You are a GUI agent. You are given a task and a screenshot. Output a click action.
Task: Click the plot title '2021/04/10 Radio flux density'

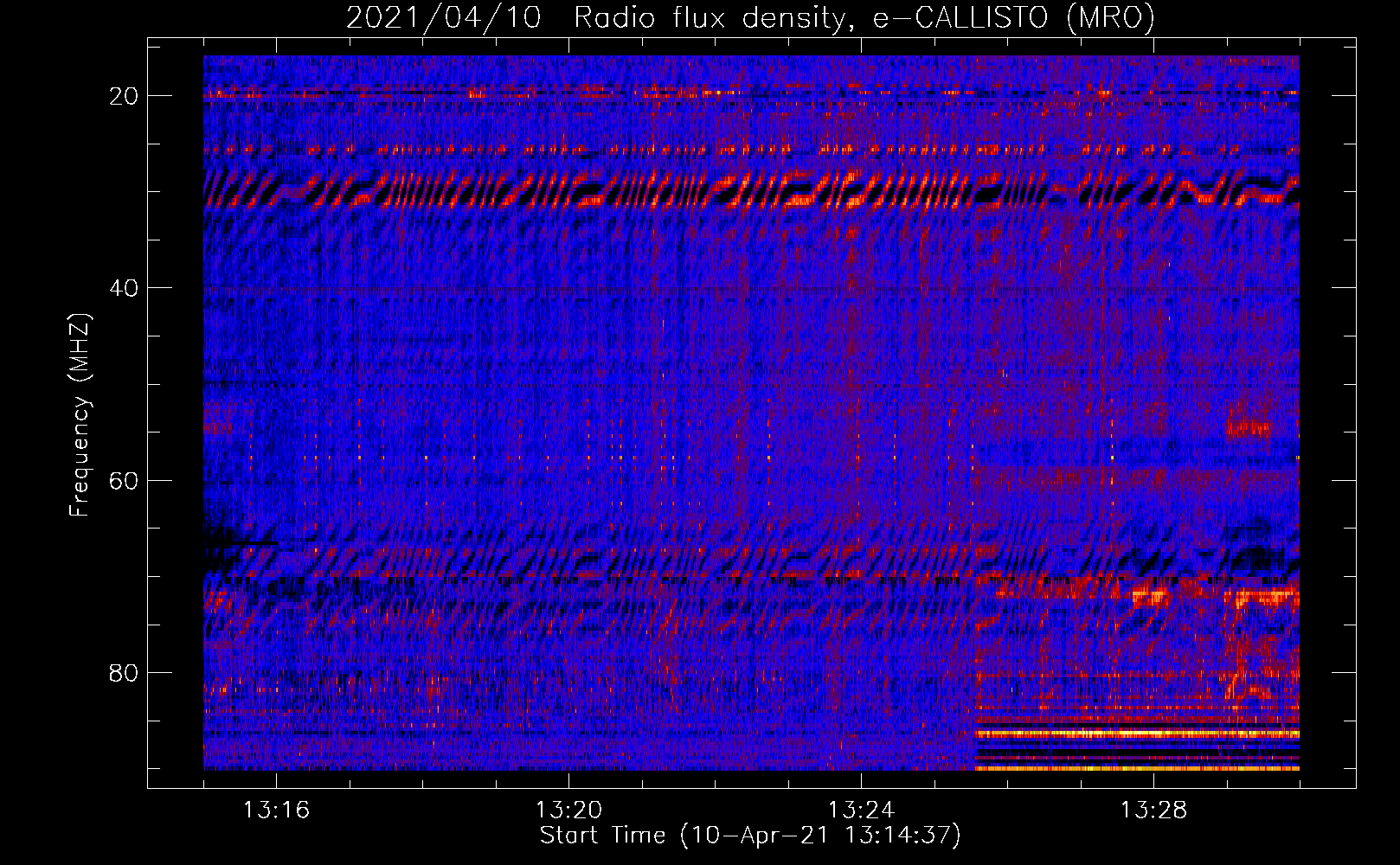[750, 17]
